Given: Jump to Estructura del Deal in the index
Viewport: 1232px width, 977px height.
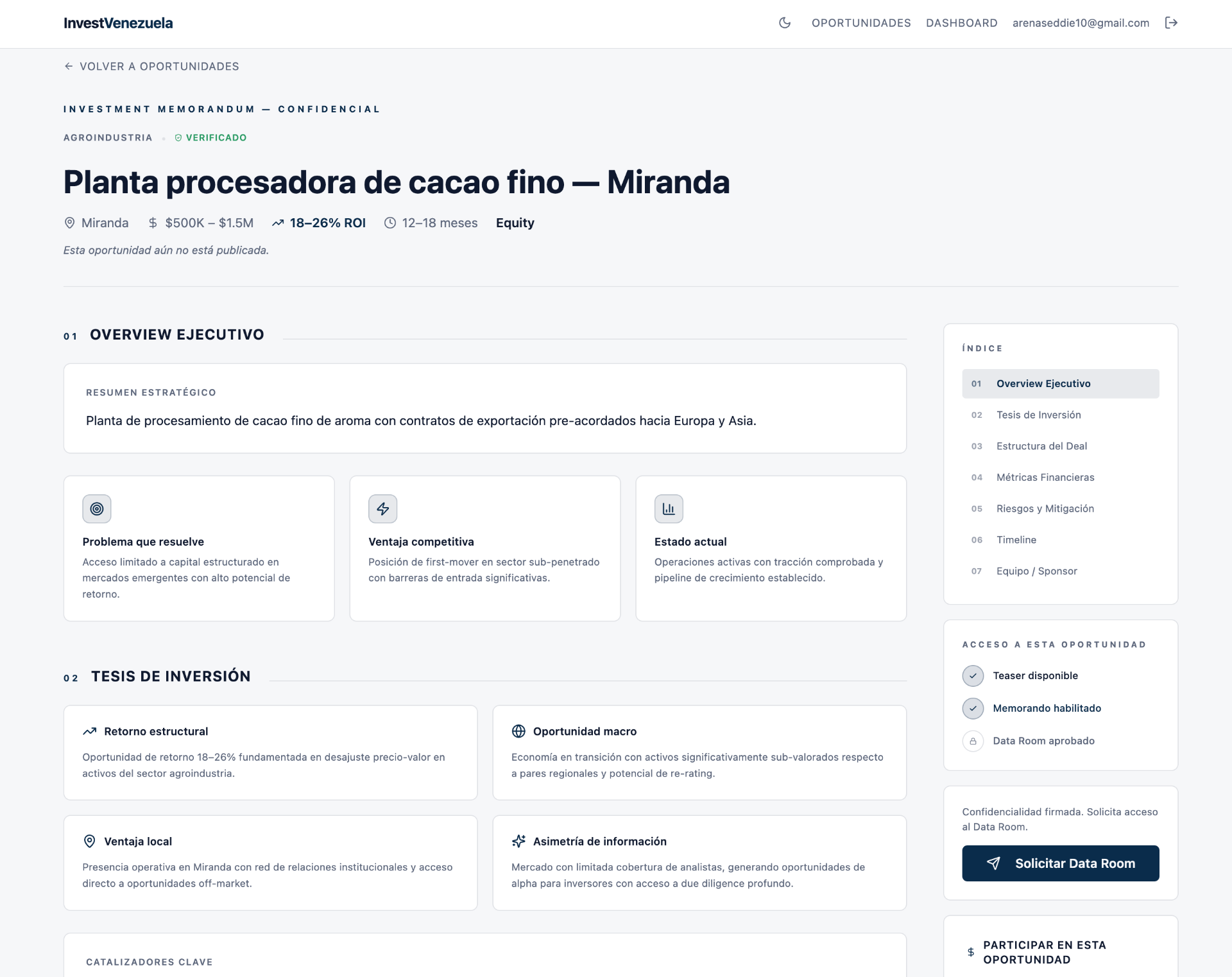Looking at the screenshot, I should [1061, 446].
